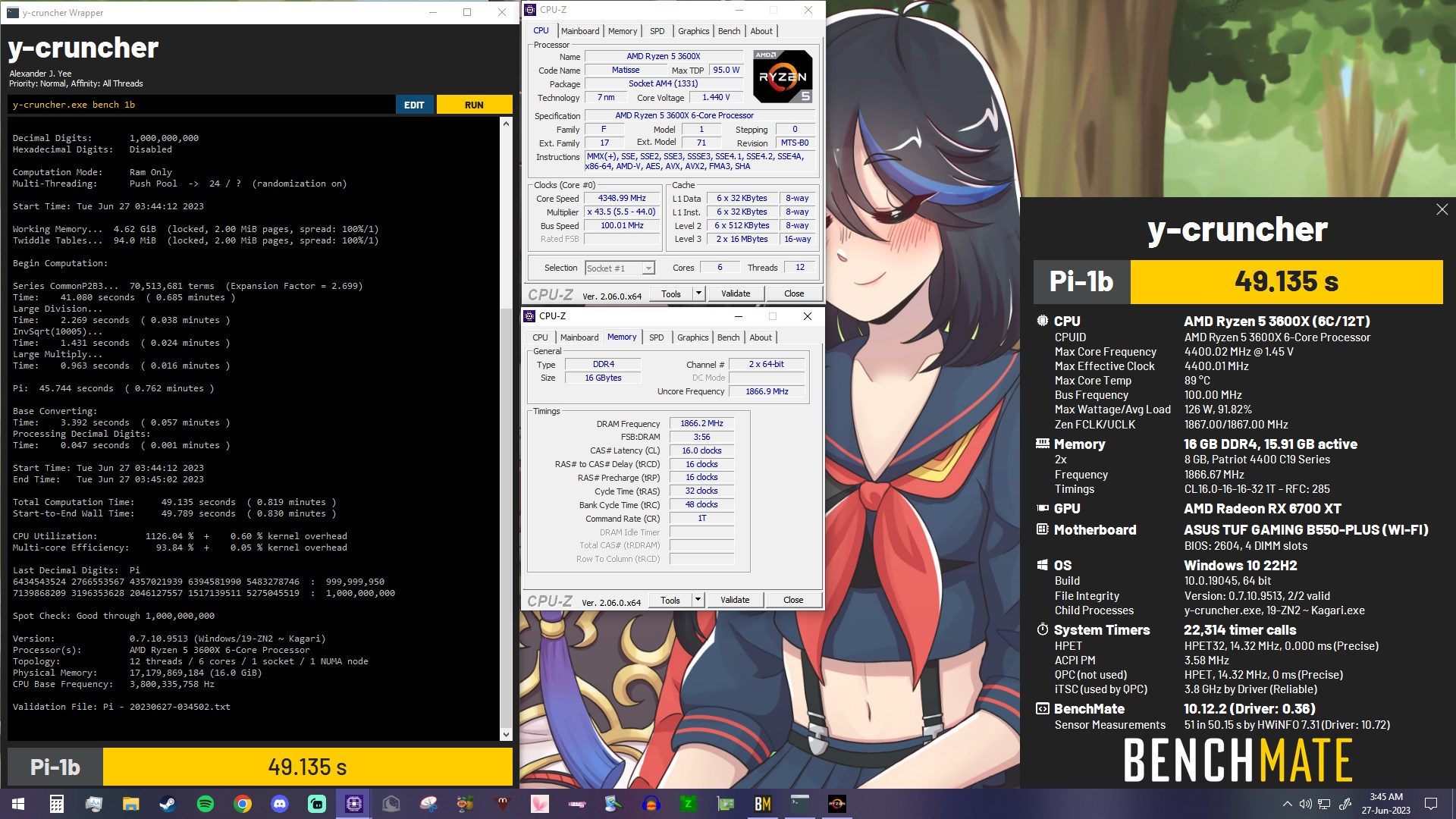Screen dimensions: 1456x819
Task: Open Discord from the taskbar
Action: click(279, 804)
